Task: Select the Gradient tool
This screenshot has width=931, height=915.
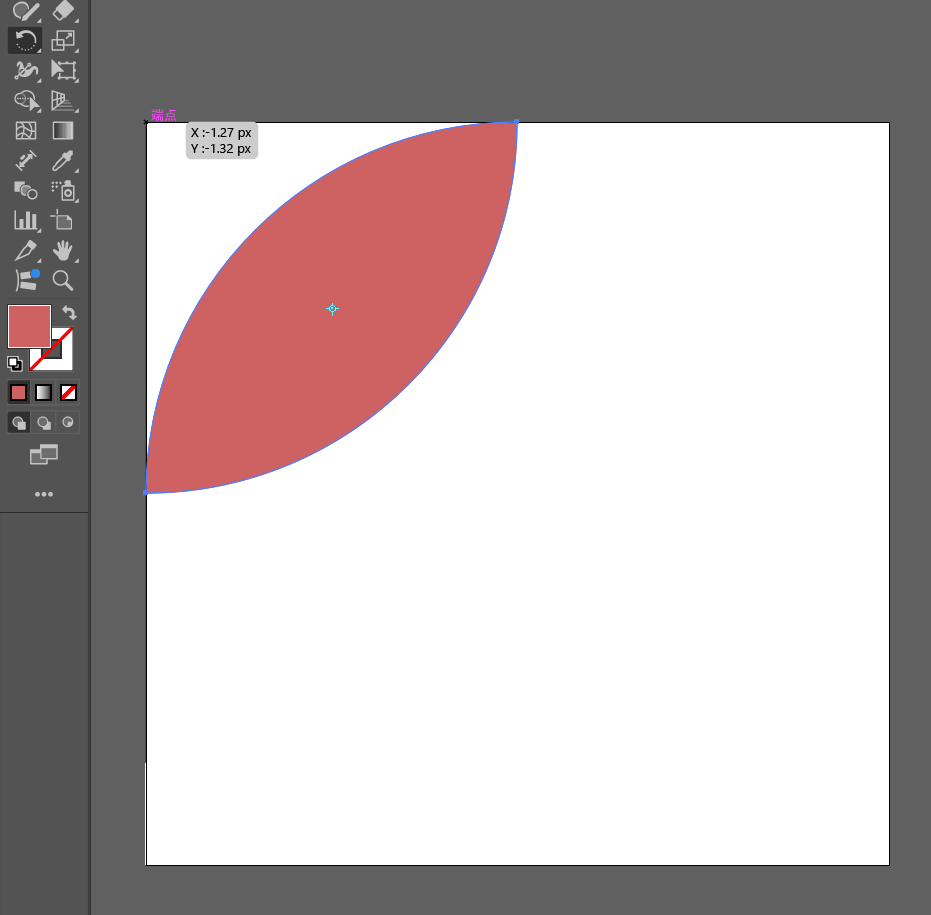Action: click(x=63, y=131)
